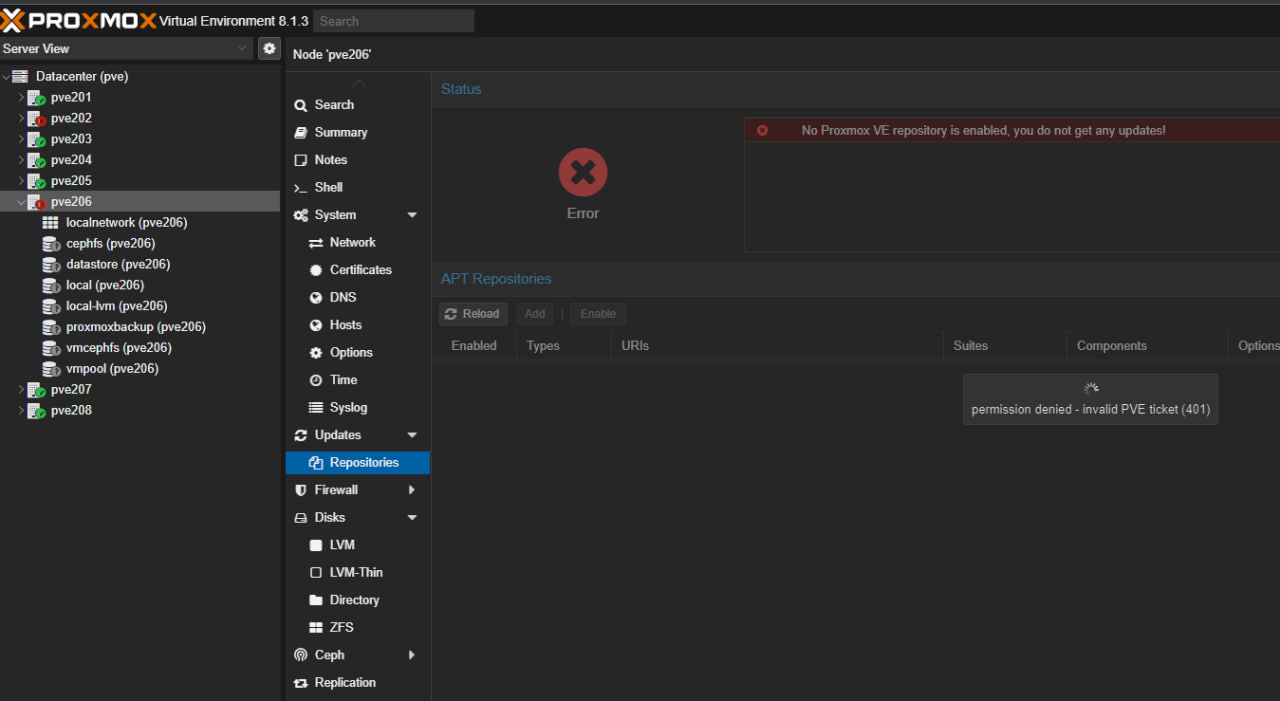The image size is (1280, 701).
Task: Click the red Error status icon
Action: pyautogui.click(x=583, y=173)
